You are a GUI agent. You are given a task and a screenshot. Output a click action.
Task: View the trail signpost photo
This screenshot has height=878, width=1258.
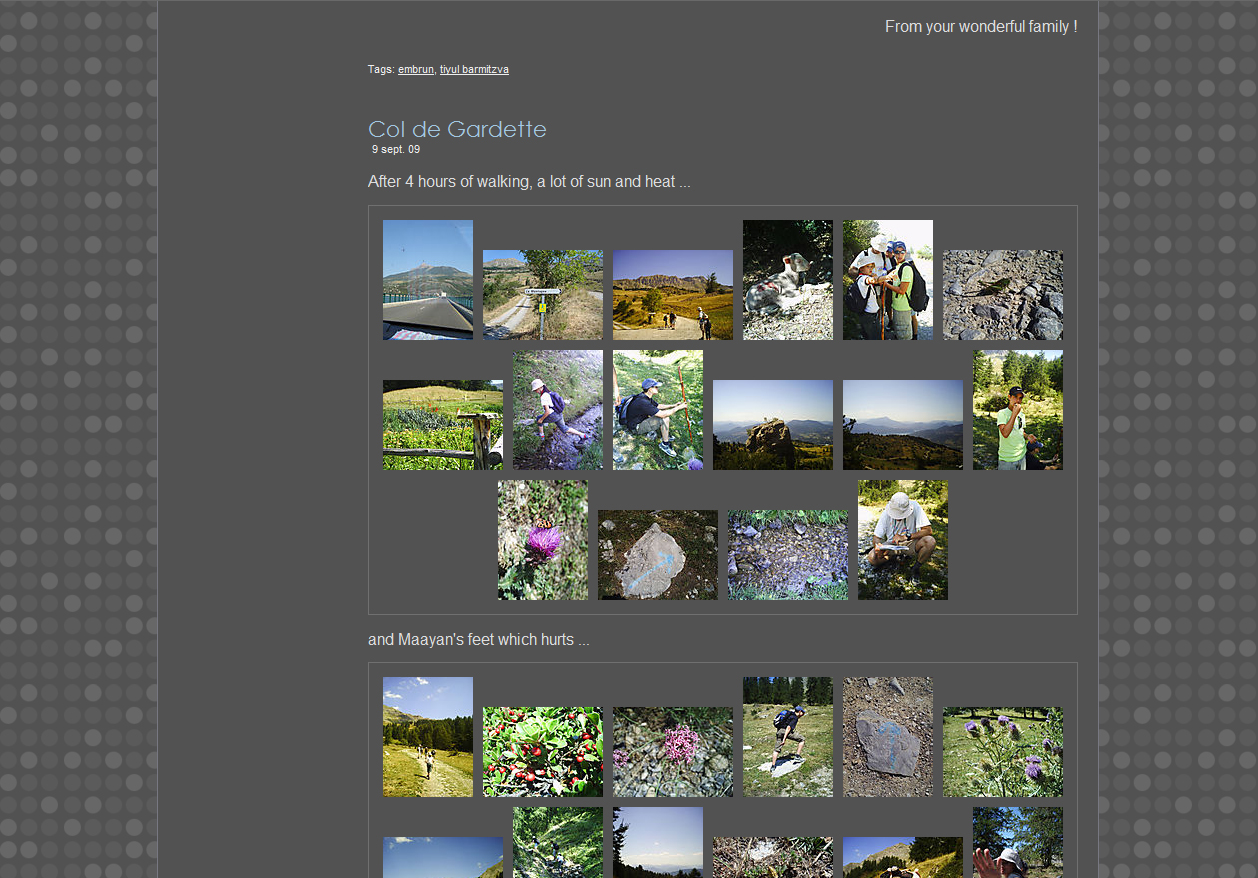543,294
